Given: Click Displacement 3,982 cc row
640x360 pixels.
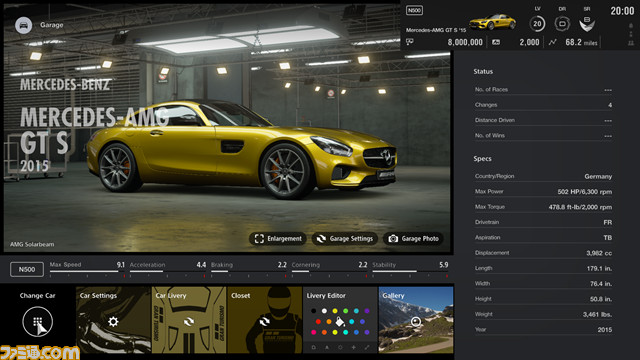Looking at the screenshot, I should click(543, 253).
